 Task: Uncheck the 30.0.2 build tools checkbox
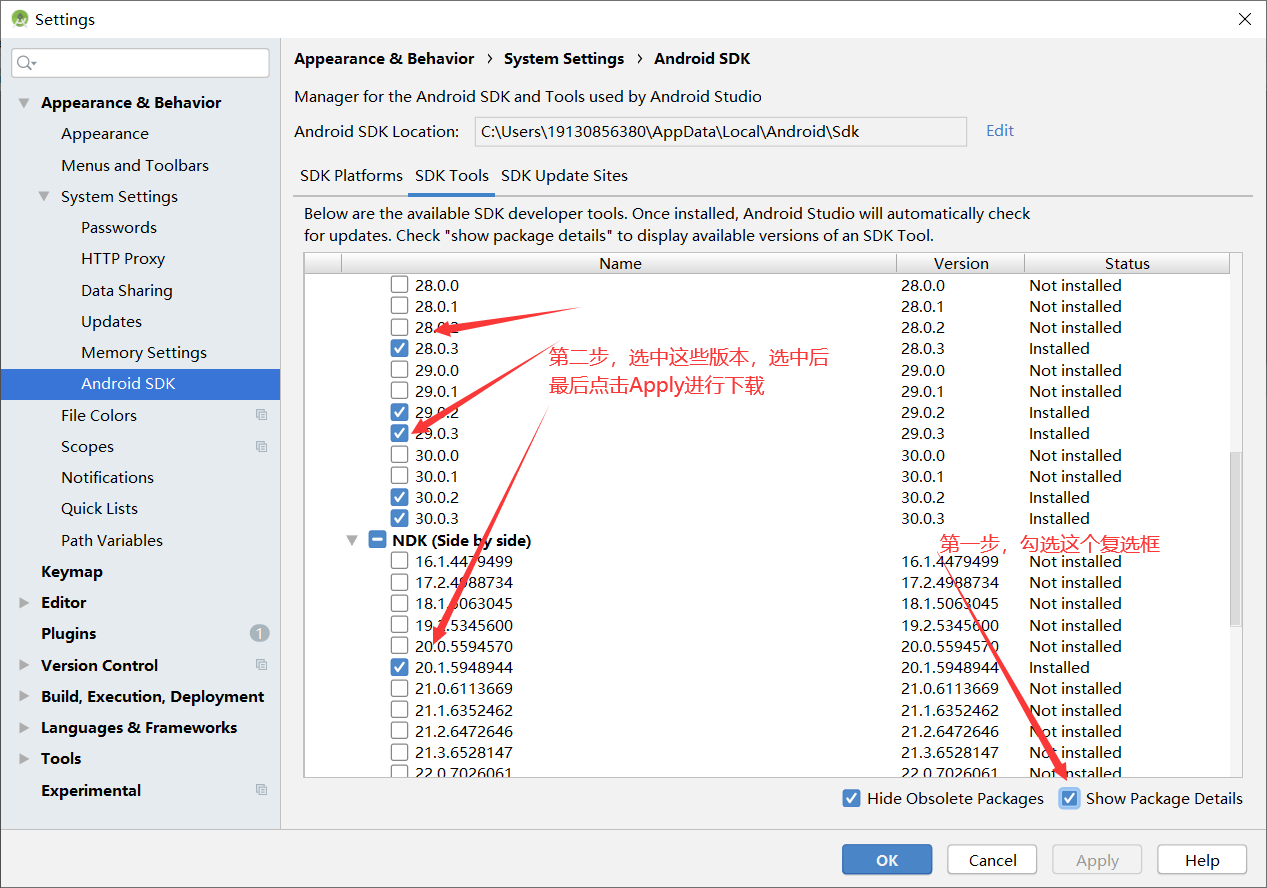click(x=399, y=497)
